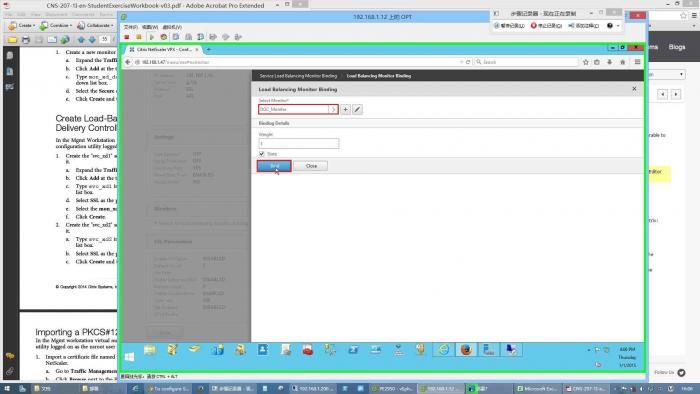Go to previous page arrow in Acrobat
700x394 pixels.
pos(81,40)
